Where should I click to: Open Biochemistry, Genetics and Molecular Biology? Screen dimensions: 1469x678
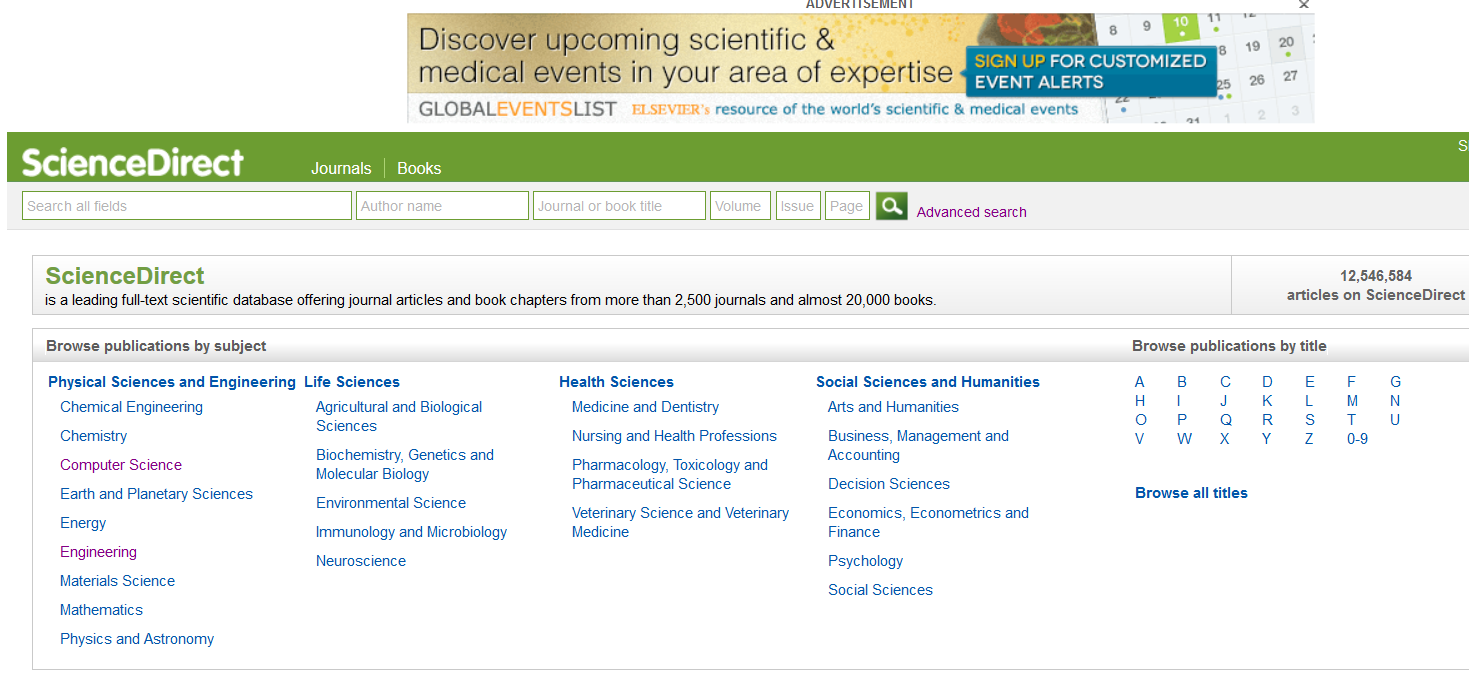point(405,464)
